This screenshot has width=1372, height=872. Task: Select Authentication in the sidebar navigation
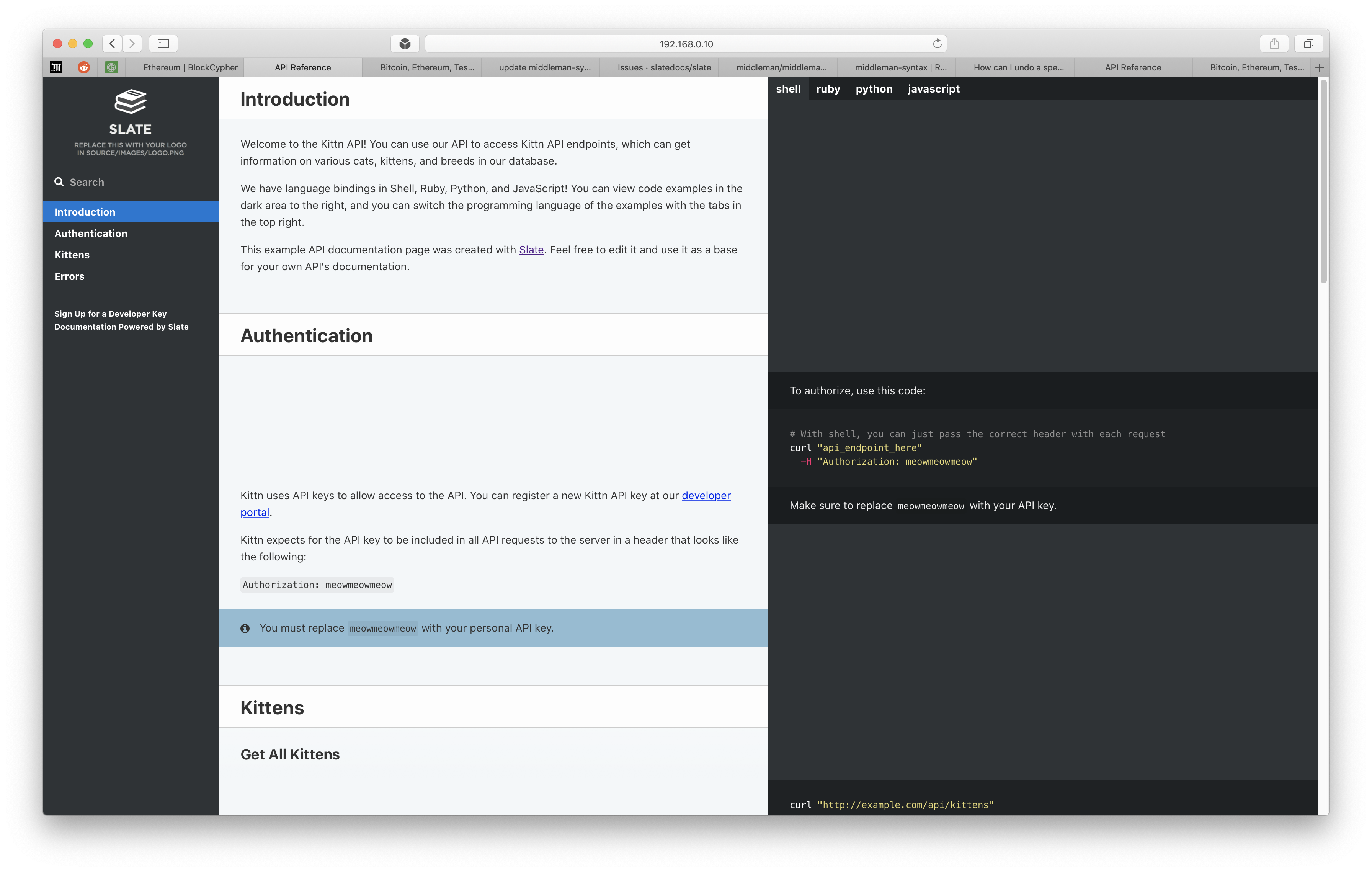(x=131, y=234)
